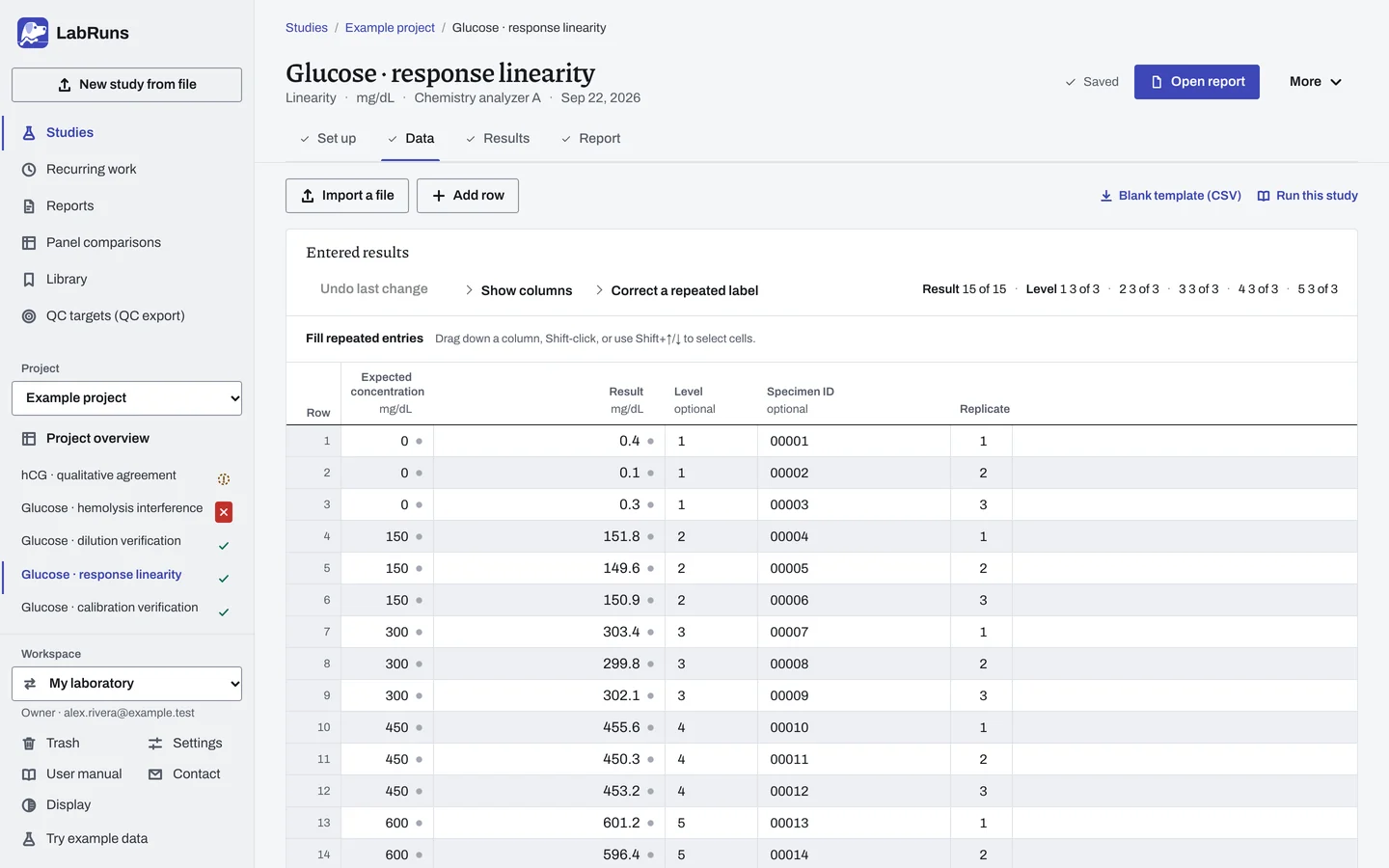Switch to the Report tab
1389x868 pixels.
pyautogui.click(x=590, y=139)
